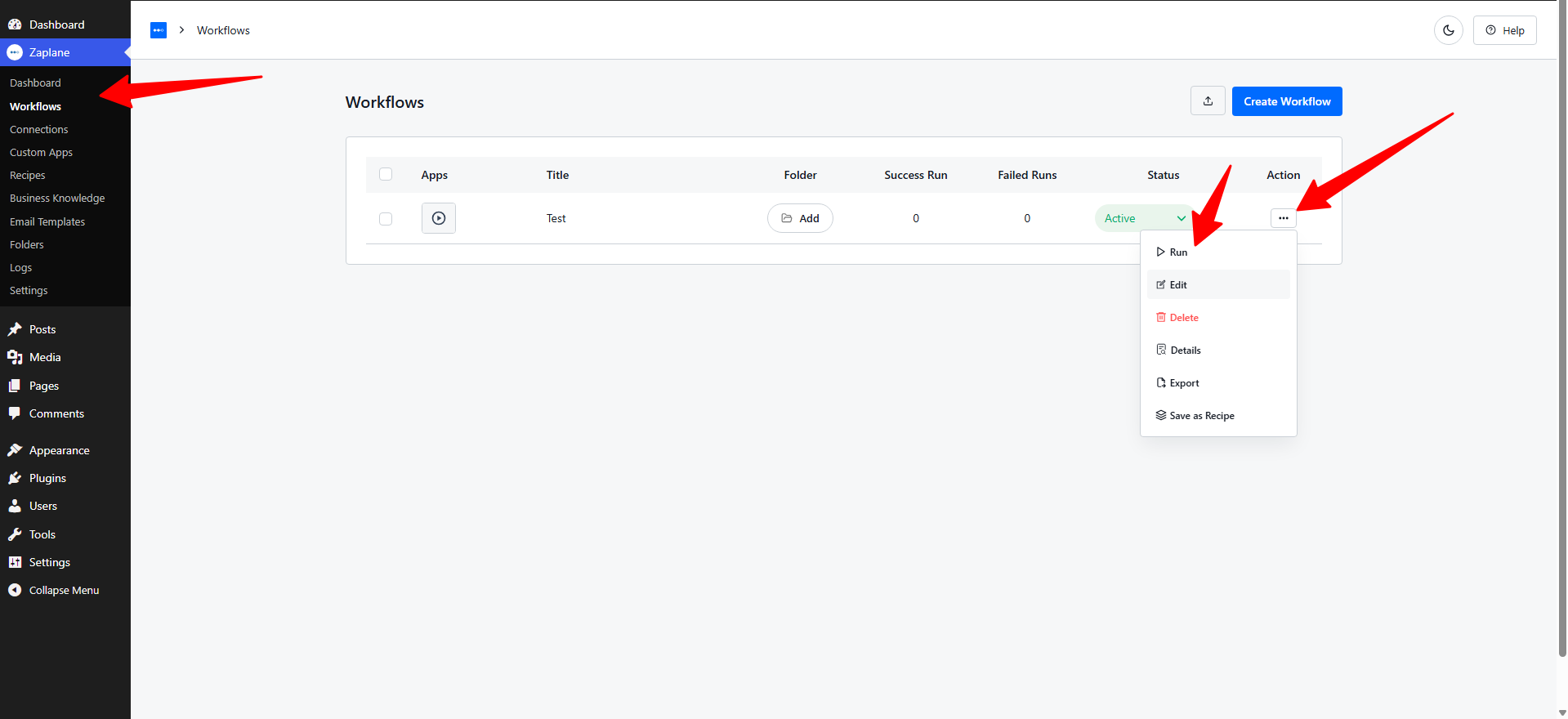Click the Failed Runs column header
1568x719 pixels.
coord(1027,175)
